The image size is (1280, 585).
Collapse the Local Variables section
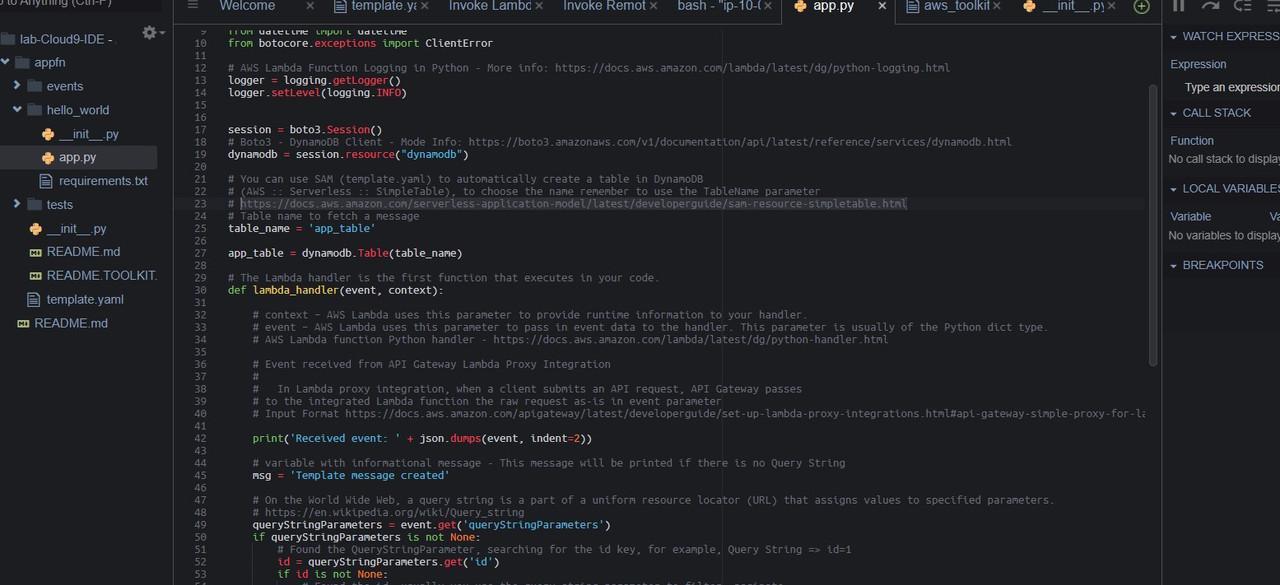[x=1174, y=189]
